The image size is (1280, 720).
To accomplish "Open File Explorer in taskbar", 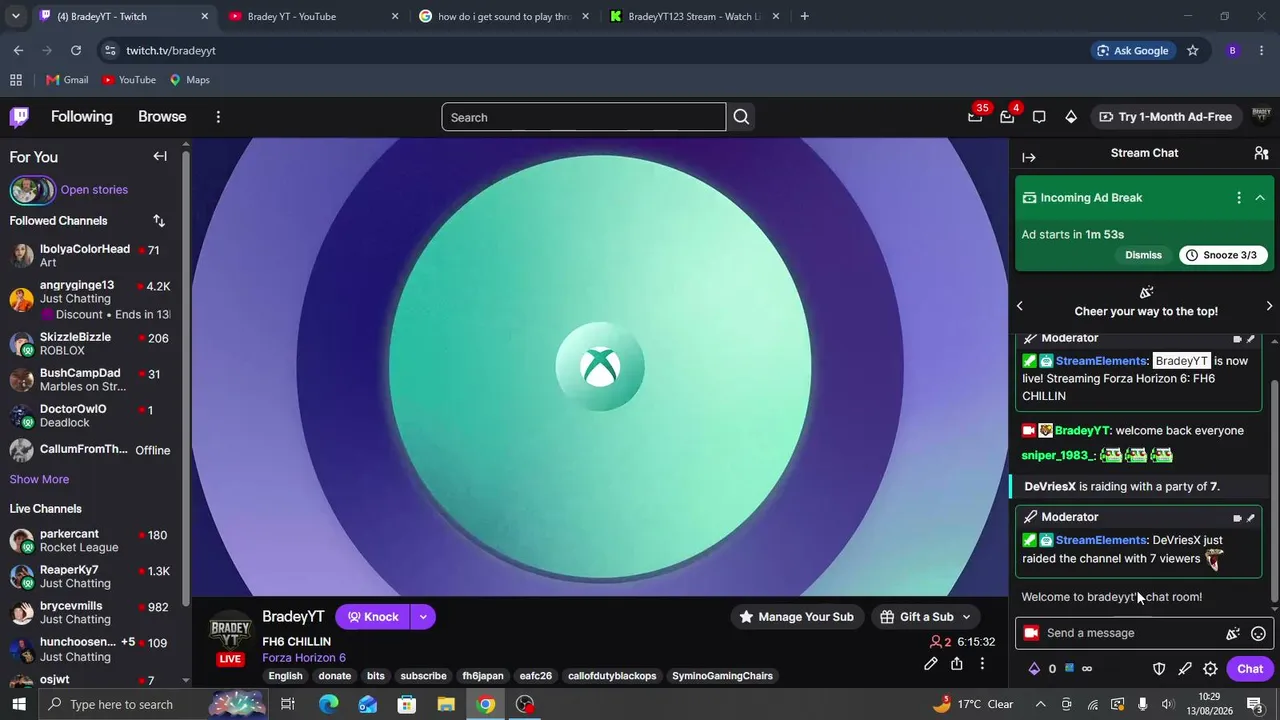I will [x=446, y=704].
